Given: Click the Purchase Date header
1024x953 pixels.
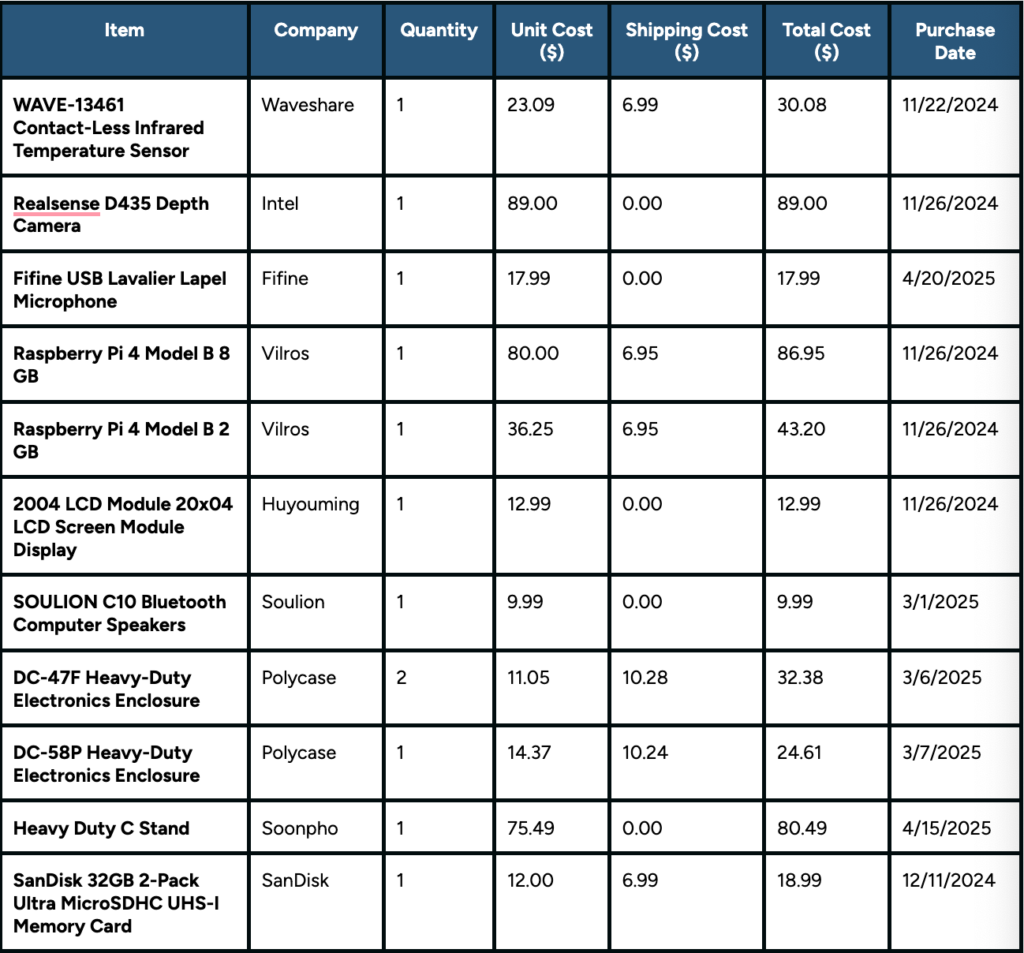Looking at the screenshot, I should pyautogui.click(x=955, y=40).
